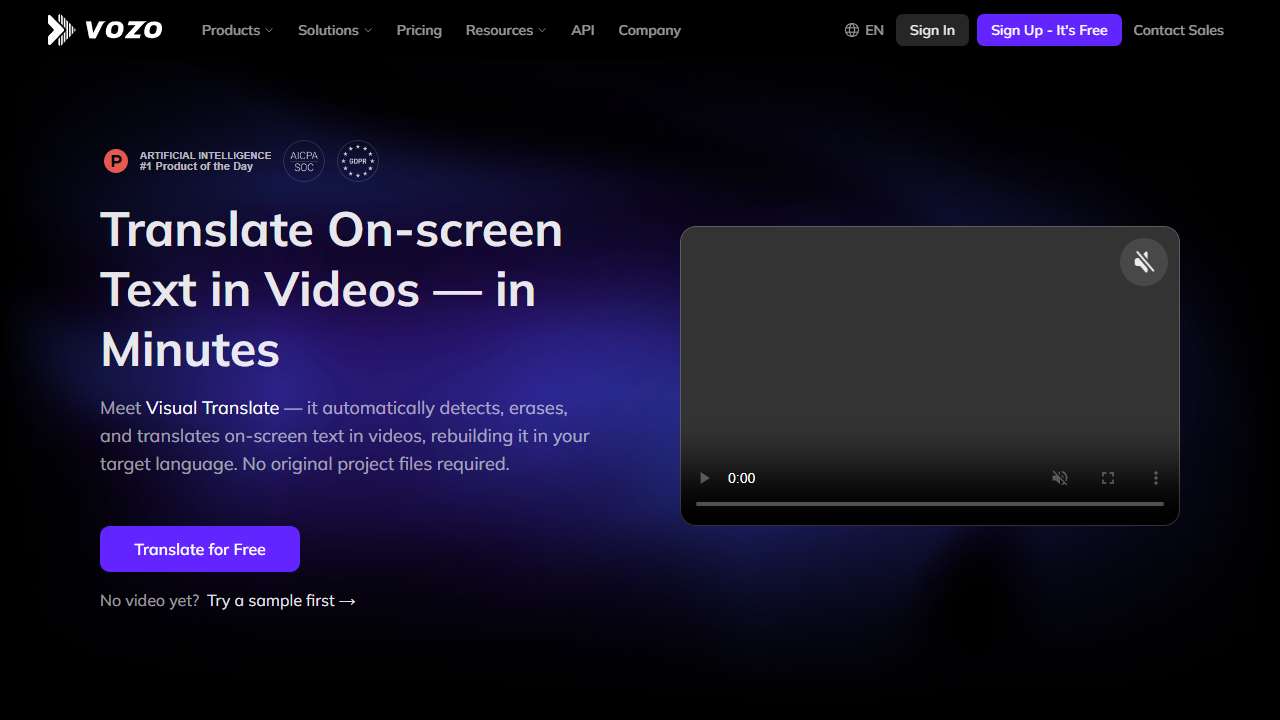Viewport: 1280px width, 720px height.
Task: Unmute video using round overlay button
Action: tap(1144, 262)
